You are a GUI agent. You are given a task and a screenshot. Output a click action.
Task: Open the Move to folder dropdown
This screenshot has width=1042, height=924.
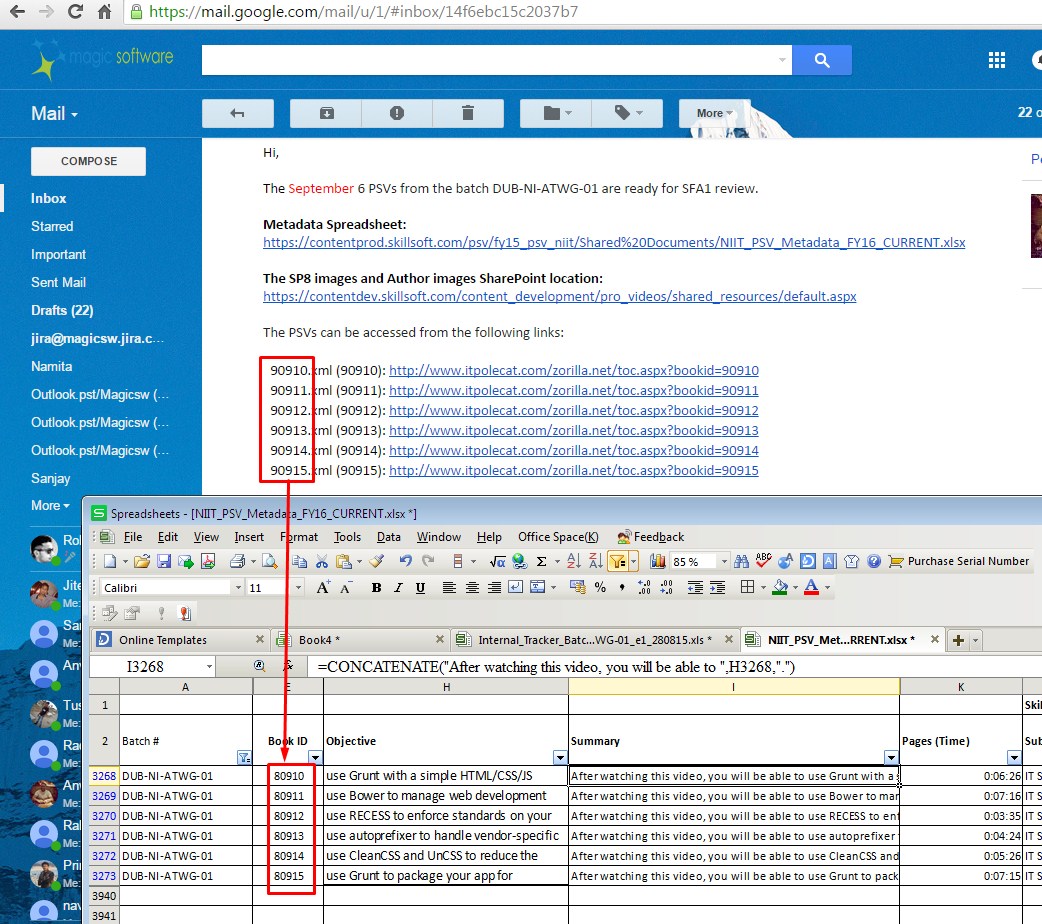pyautogui.click(x=557, y=114)
